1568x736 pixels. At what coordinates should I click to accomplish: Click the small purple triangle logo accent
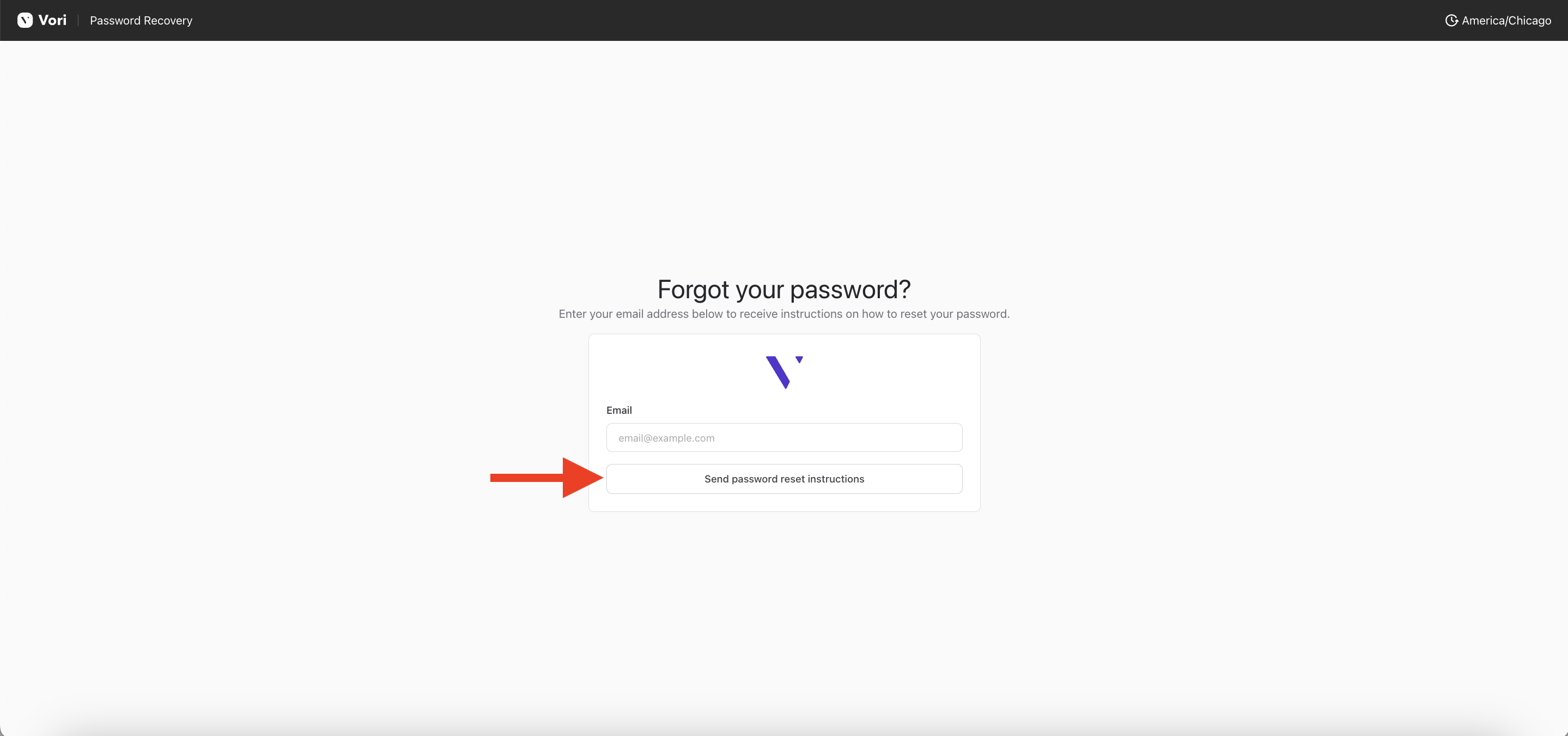coord(799,359)
